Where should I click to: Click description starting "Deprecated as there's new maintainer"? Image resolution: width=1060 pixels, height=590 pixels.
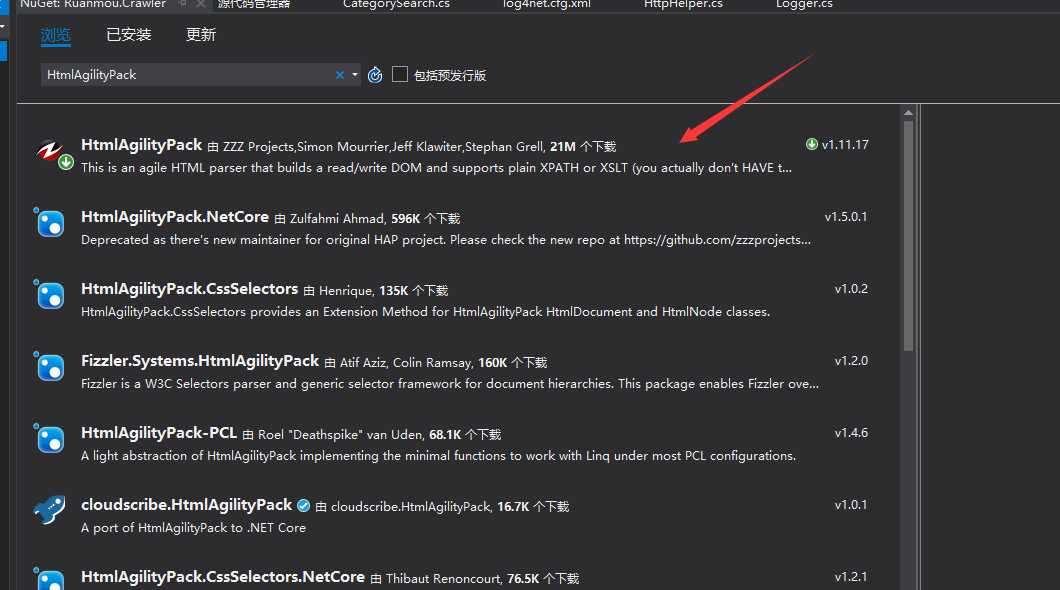point(445,240)
